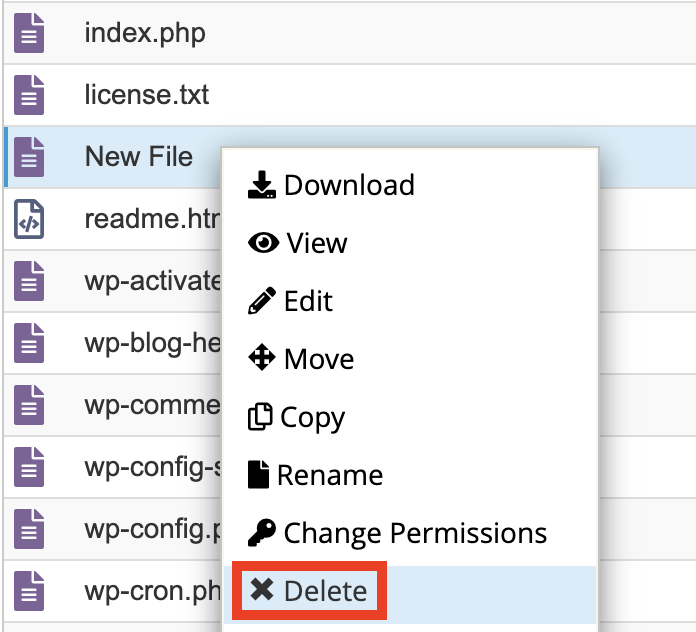The image size is (696, 632).
Task: Click the X icon beside Delete
Action: point(261,589)
